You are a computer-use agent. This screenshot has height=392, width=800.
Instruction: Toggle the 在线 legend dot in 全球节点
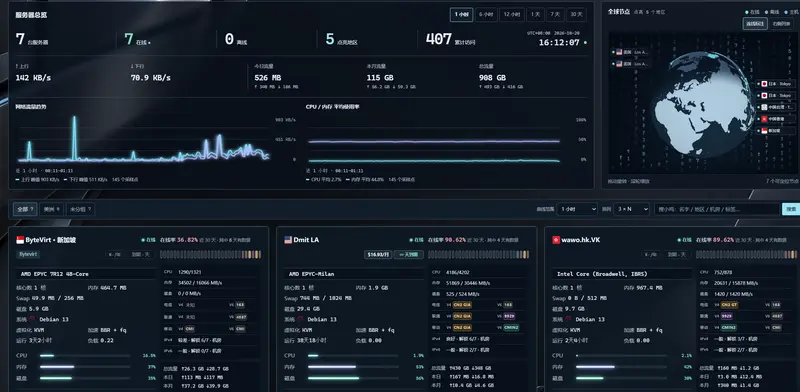pyautogui.click(x=747, y=12)
